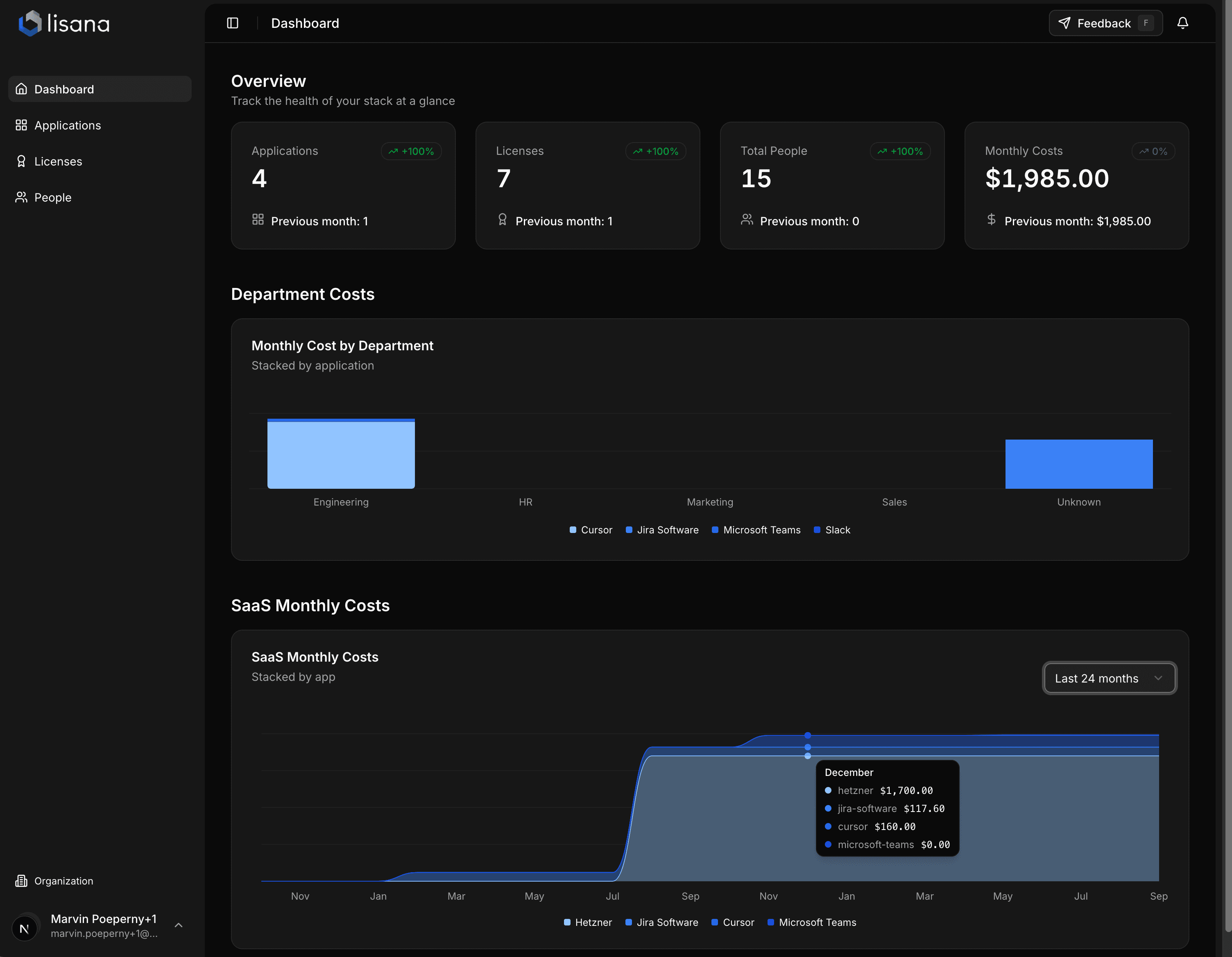Select People in the sidebar navigation

click(x=52, y=197)
